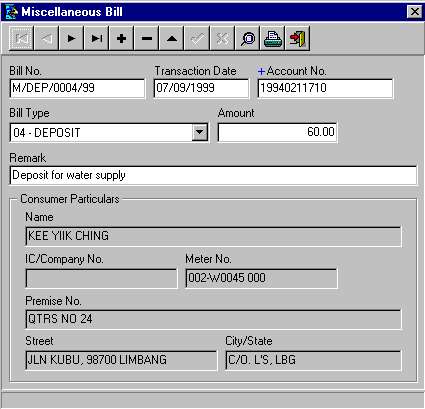Click the edit record up-arrow icon

[172, 38]
